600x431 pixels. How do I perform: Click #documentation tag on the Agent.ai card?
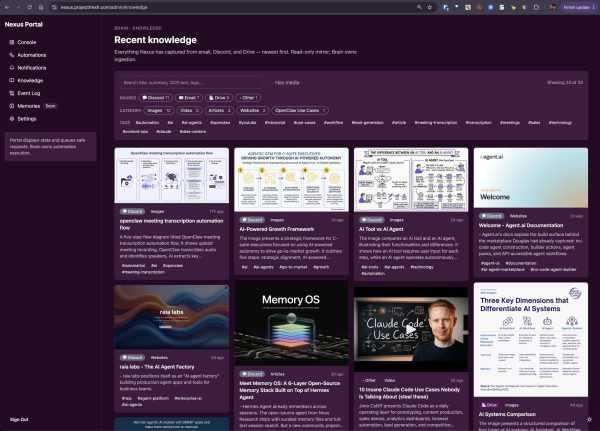click(520, 263)
